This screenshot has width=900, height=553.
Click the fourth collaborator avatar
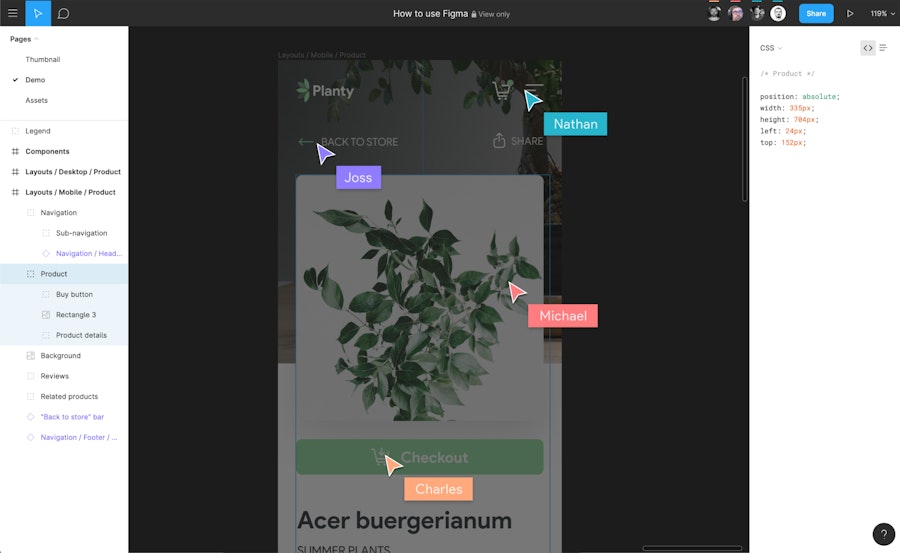coord(778,13)
